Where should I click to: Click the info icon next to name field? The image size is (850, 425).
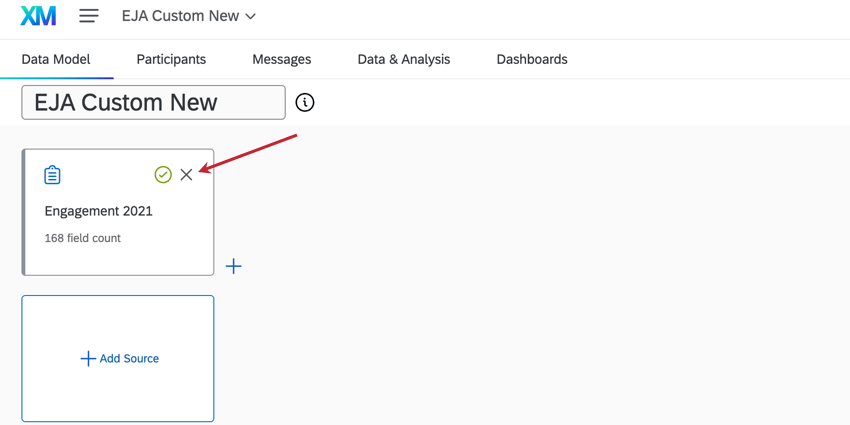click(305, 102)
